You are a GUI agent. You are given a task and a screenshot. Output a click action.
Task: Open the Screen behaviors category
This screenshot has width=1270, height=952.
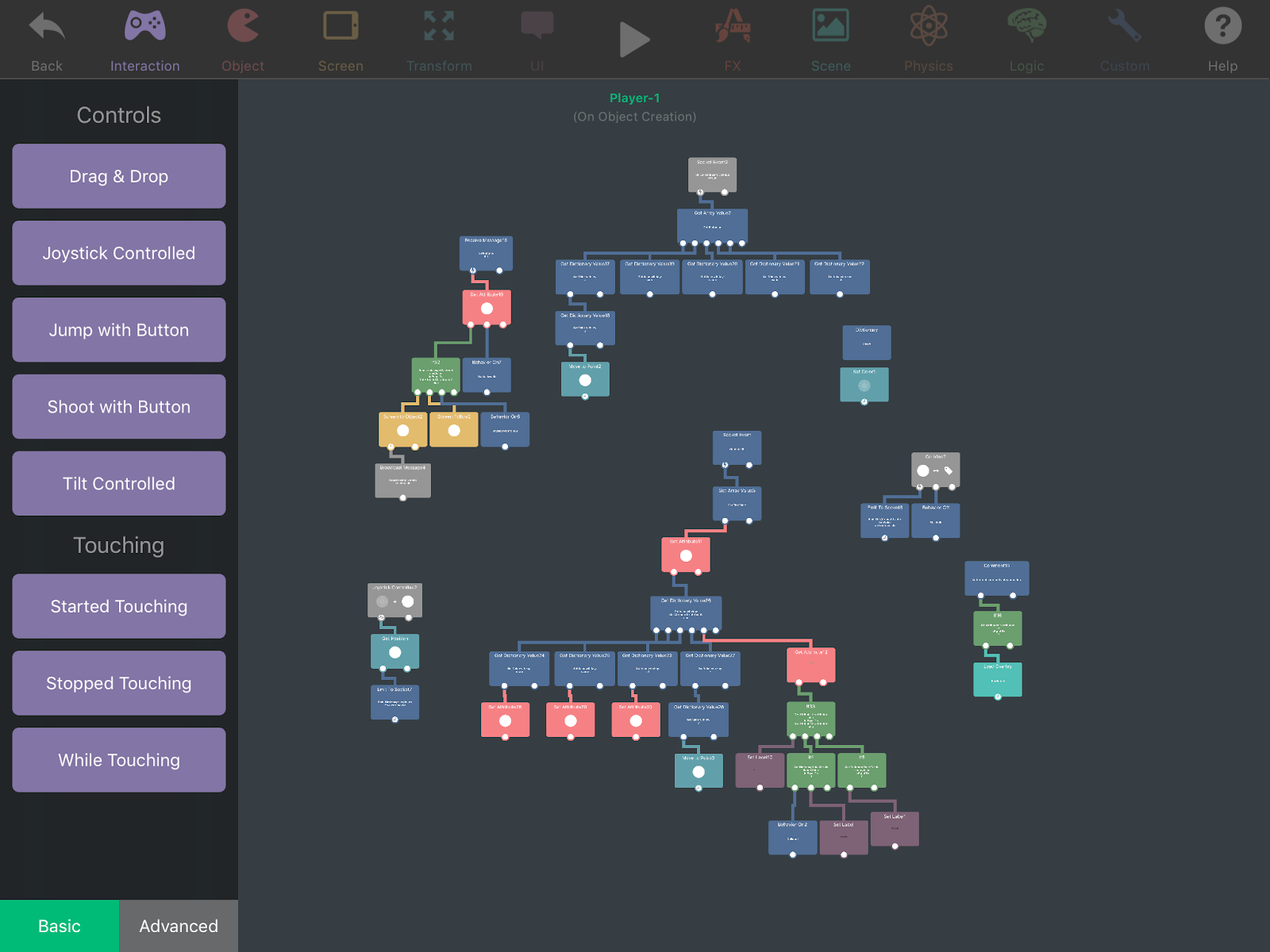(341, 40)
